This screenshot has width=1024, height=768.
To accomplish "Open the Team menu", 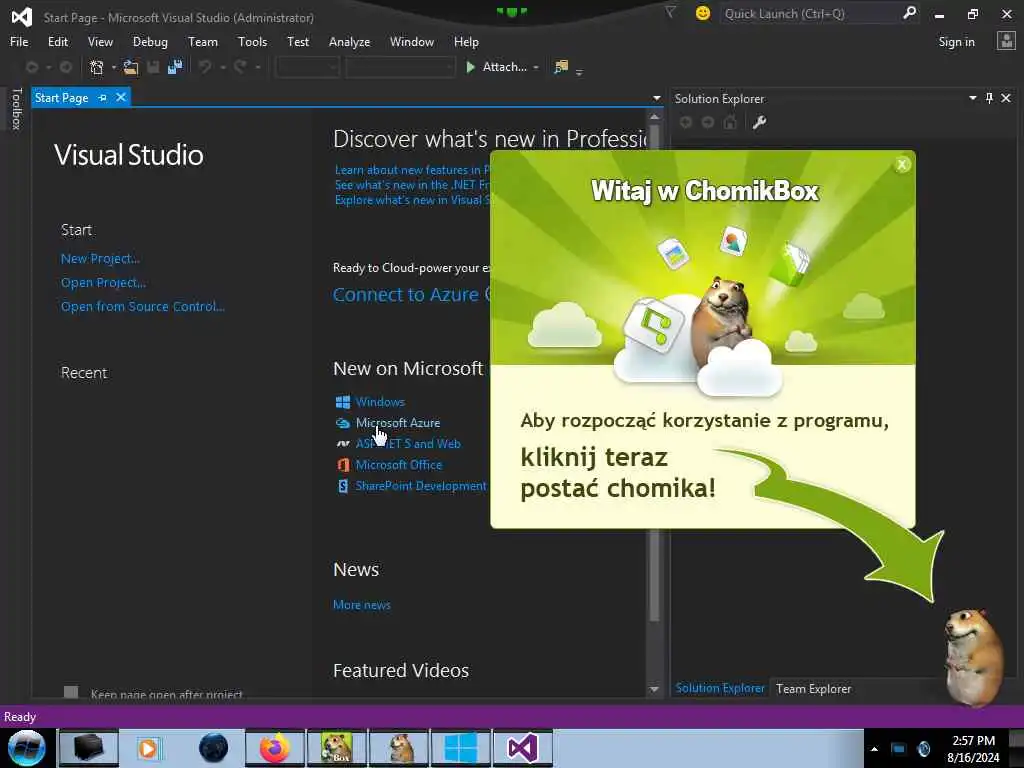I will tap(203, 42).
